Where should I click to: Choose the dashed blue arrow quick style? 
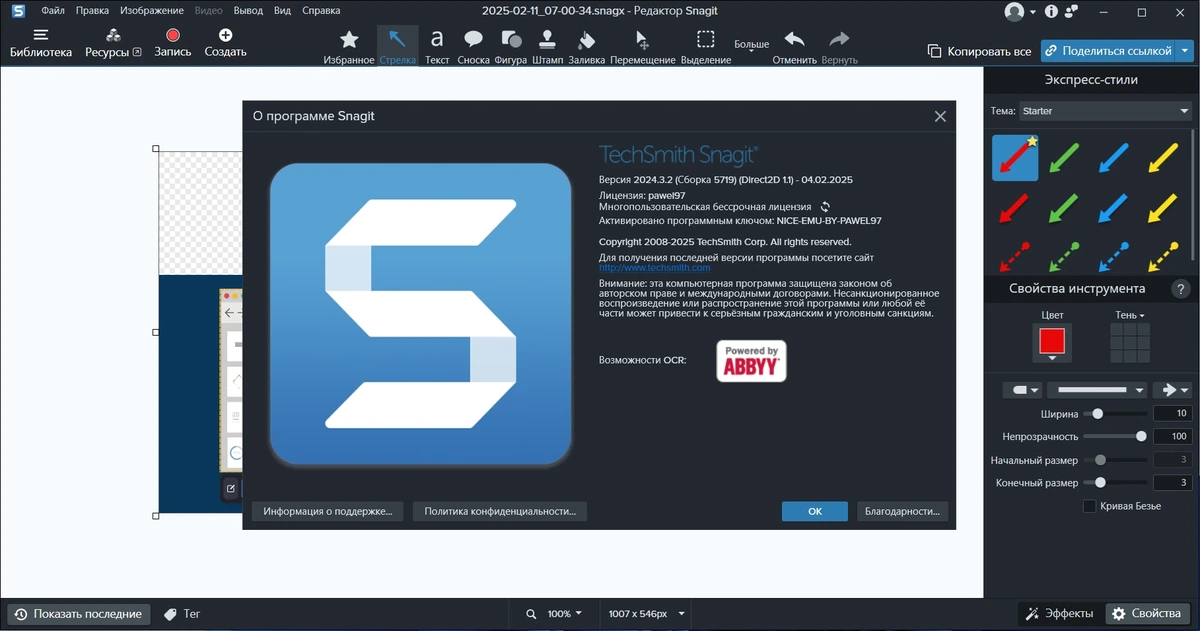click(1113, 256)
